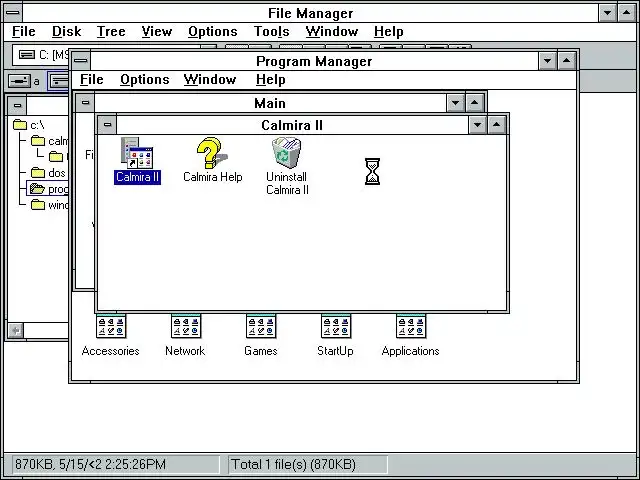This screenshot has height=480, width=640.
Task: Click the Program Manager title bar
Action: [x=314, y=61]
